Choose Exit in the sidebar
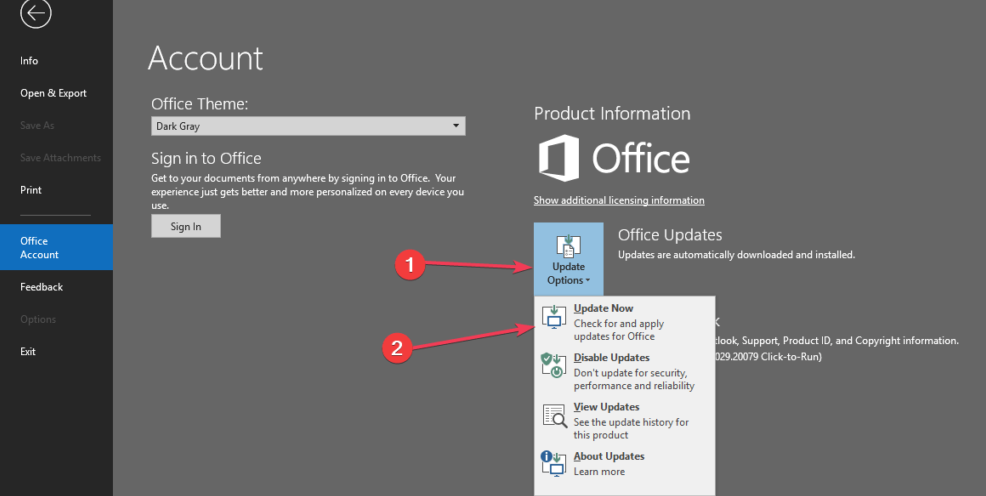The width and height of the screenshot is (986, 496). (28, 351)
